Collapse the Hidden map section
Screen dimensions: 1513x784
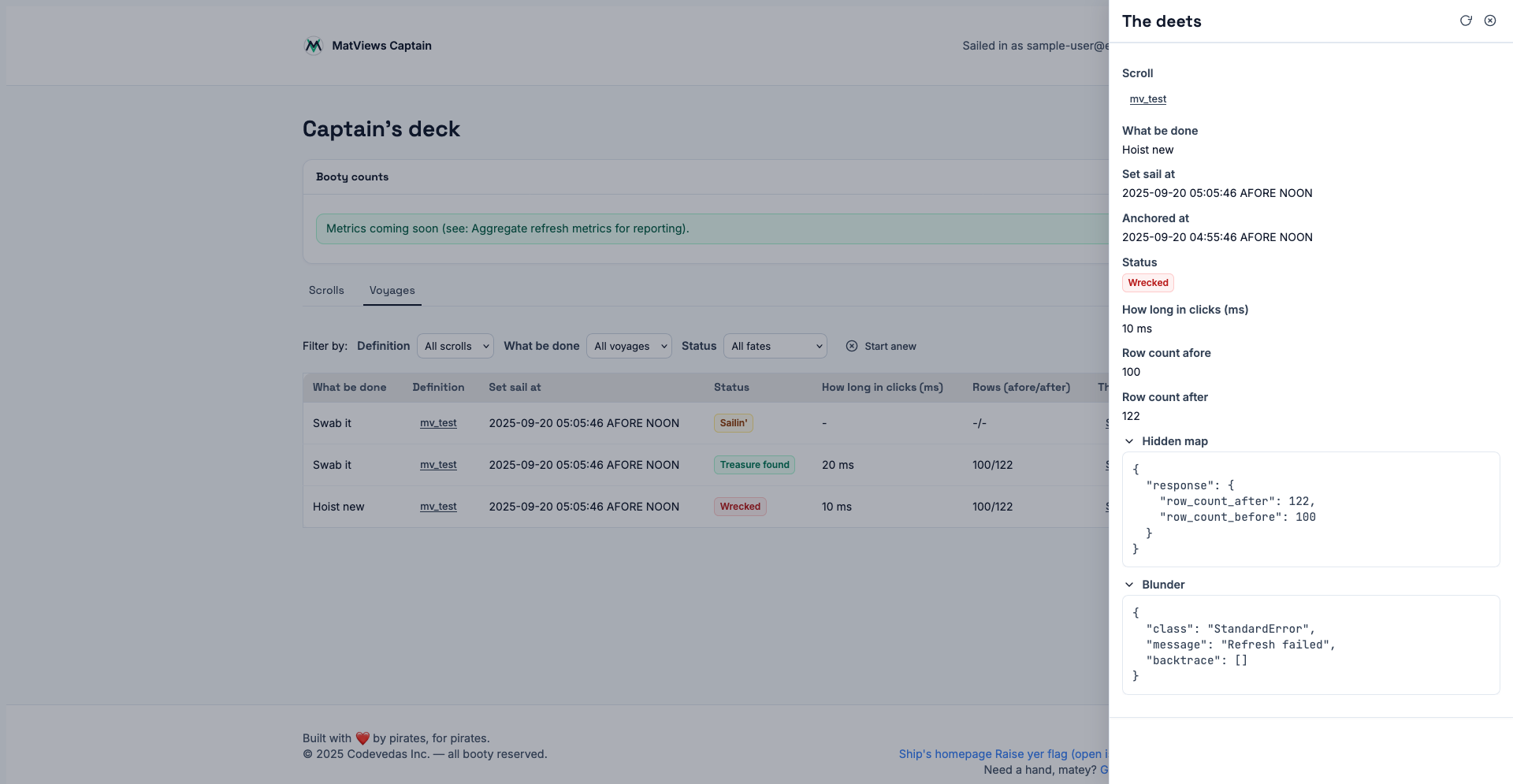coord(1129,441)
